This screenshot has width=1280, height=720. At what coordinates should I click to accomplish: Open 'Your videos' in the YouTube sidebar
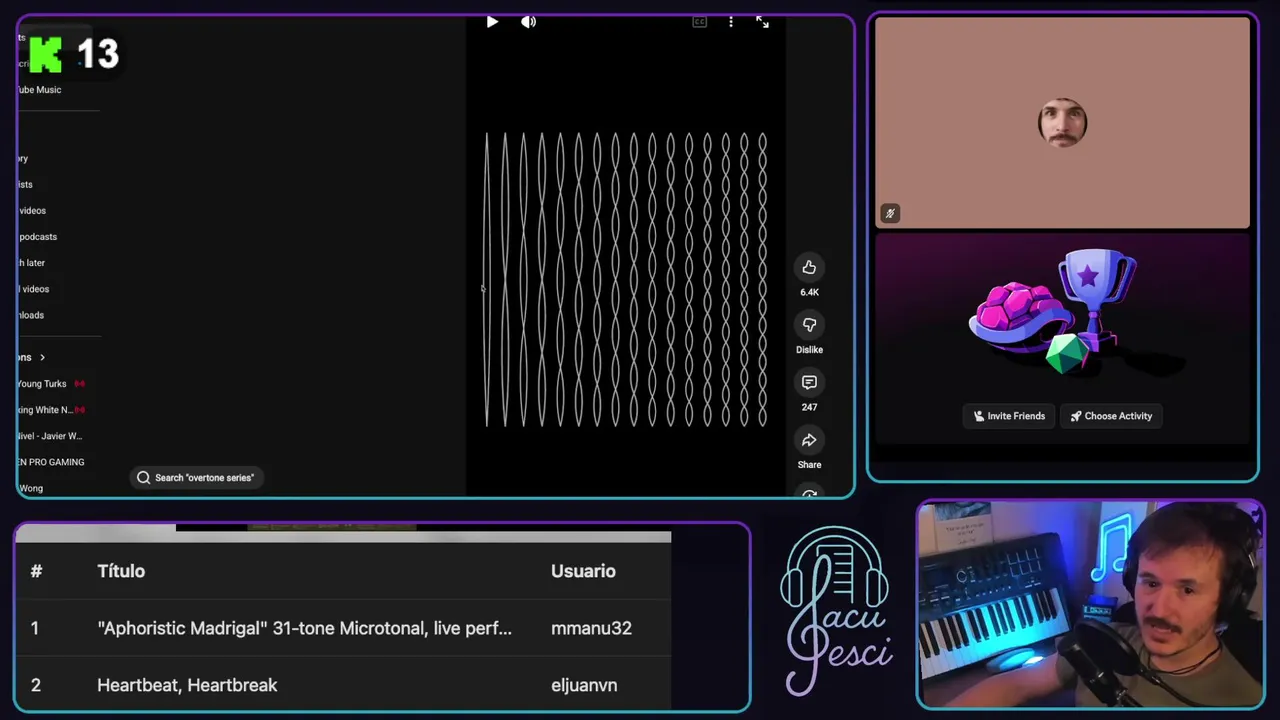[x=32, y=211]
